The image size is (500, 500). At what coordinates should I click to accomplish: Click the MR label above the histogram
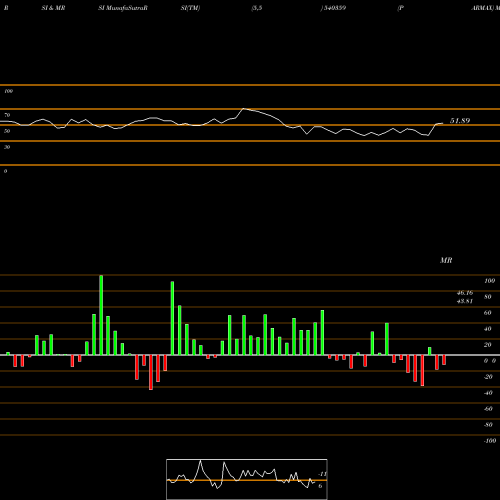point(446,260)
